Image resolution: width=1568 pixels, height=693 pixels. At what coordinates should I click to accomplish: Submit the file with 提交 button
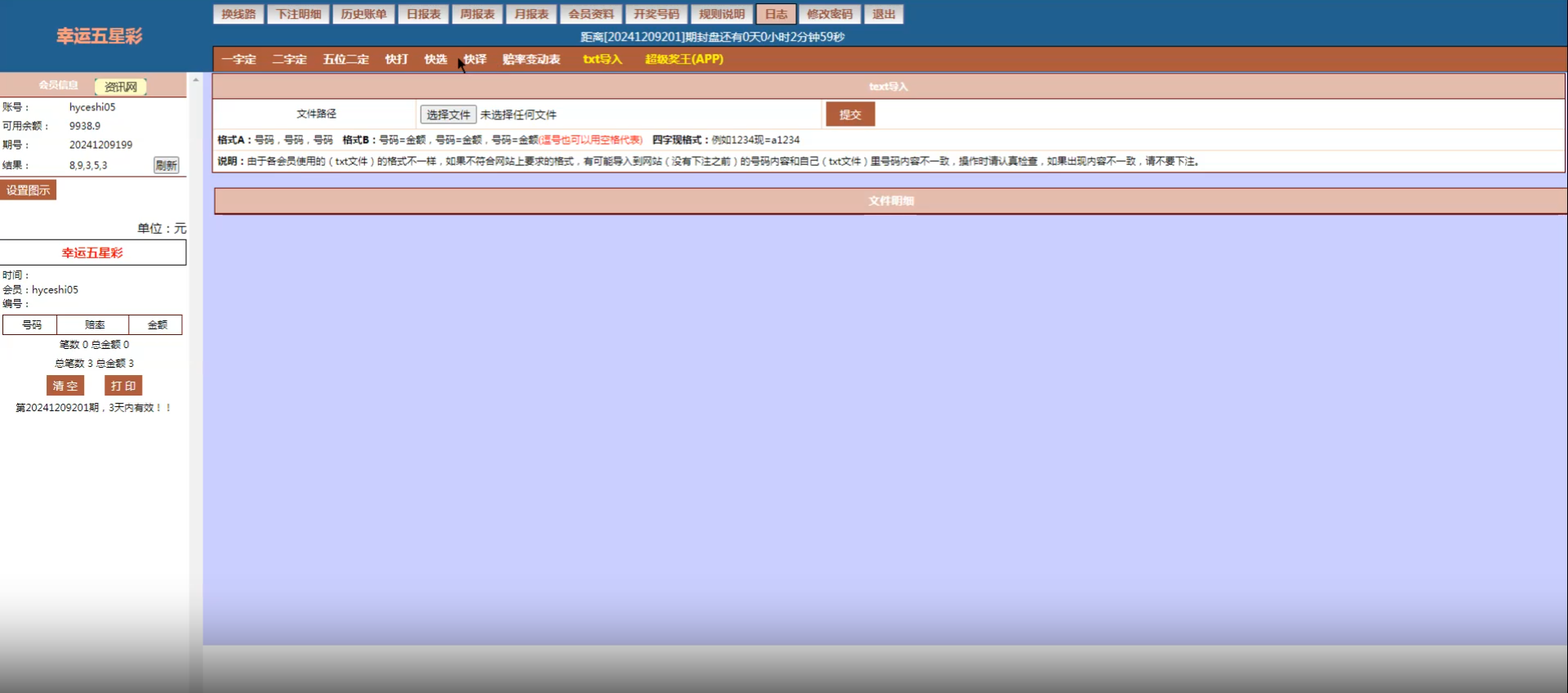click(x=850, y=114)
